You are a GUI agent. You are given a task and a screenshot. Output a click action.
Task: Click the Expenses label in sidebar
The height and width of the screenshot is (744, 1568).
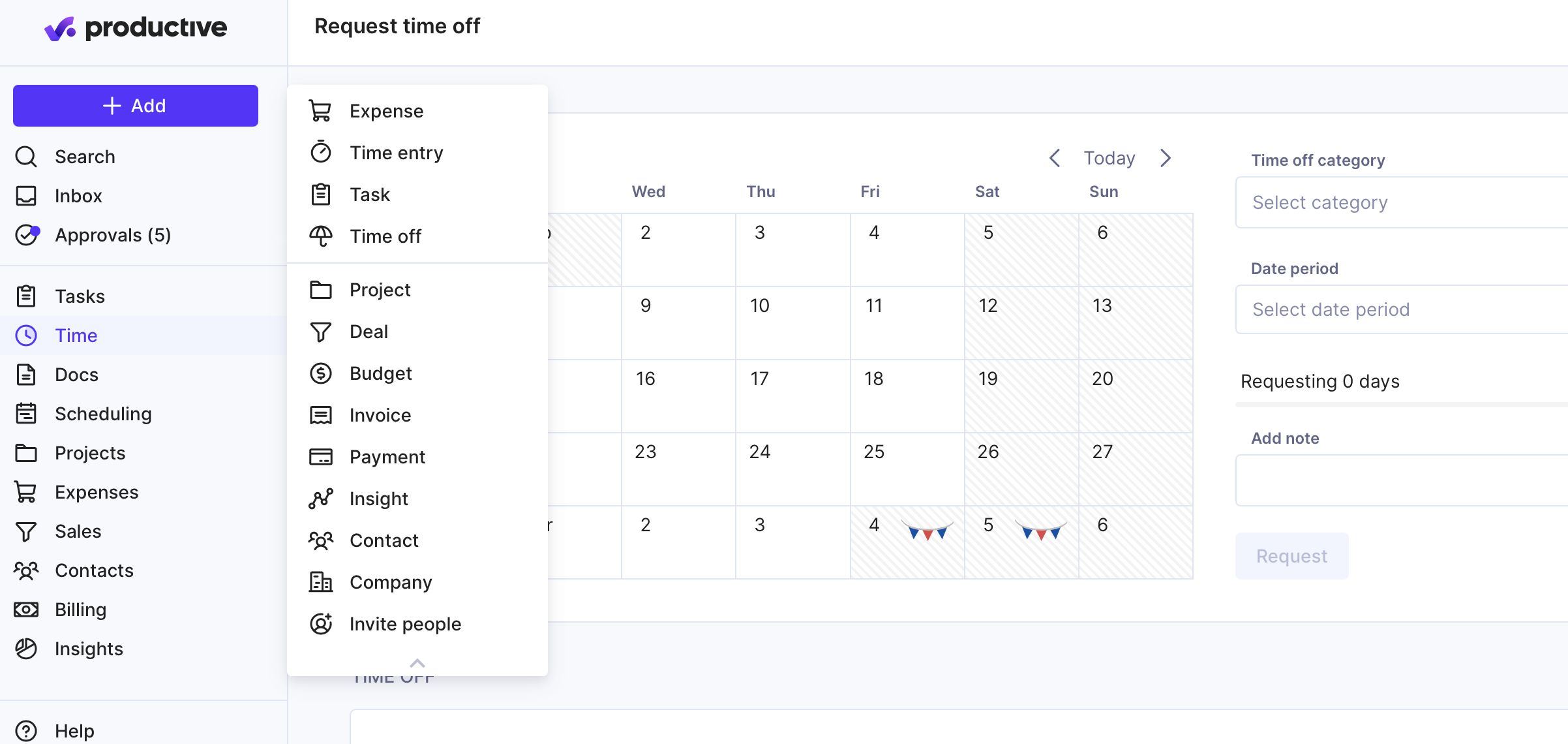tap(97, 492)
